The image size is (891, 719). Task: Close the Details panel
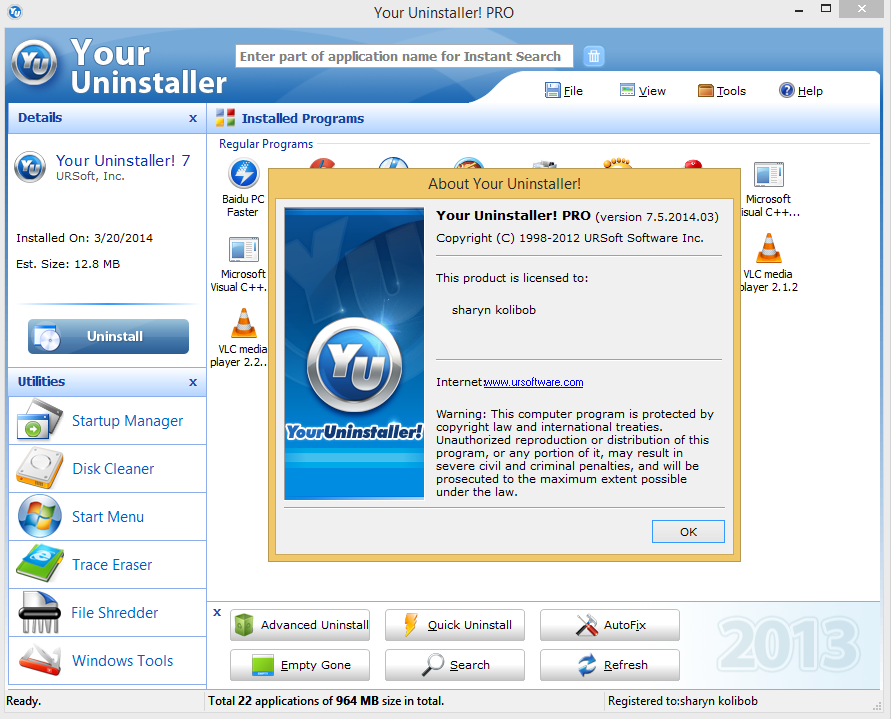(193, 118)
